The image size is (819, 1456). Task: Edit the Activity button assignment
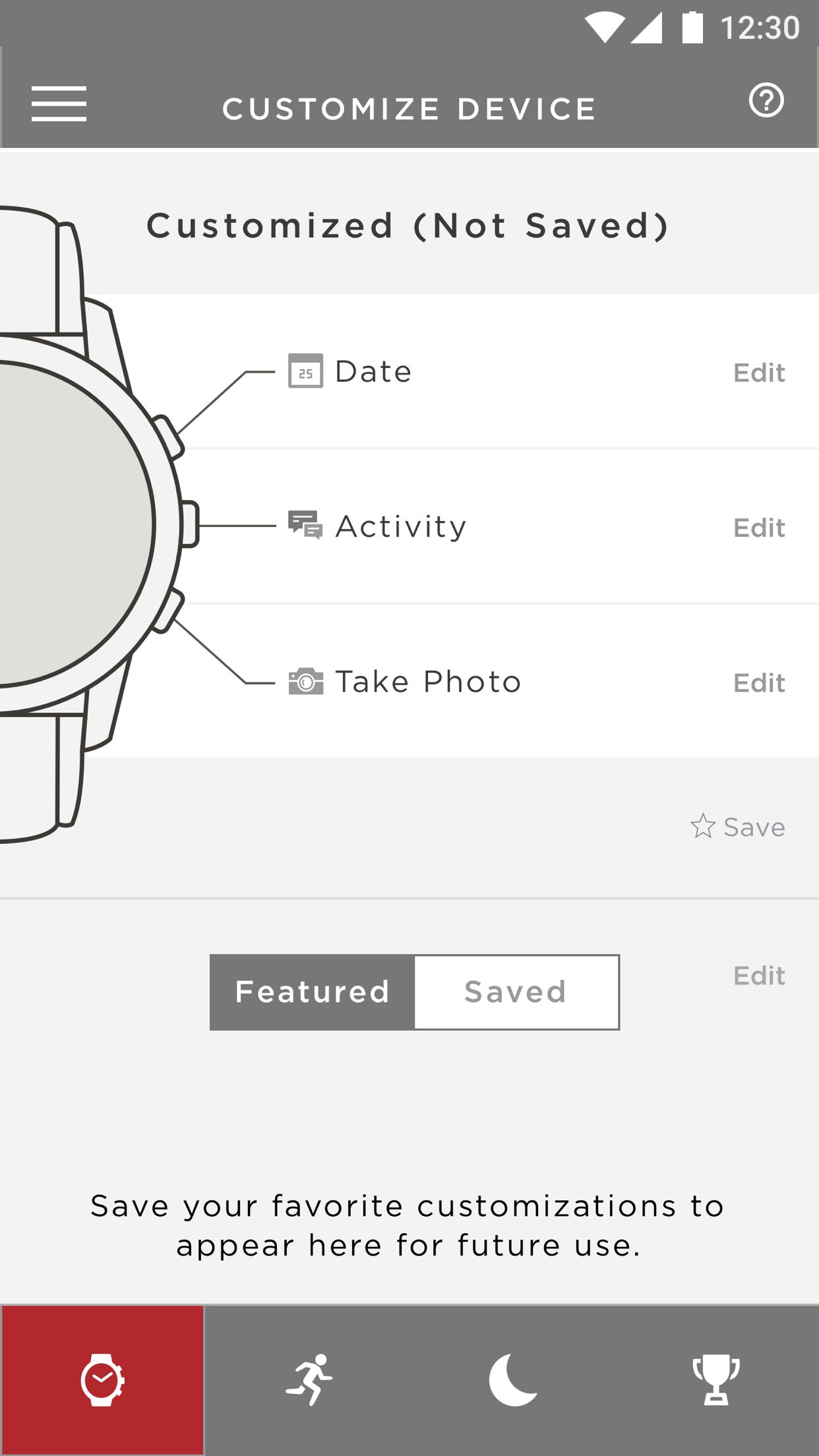[x=759, y=528]
